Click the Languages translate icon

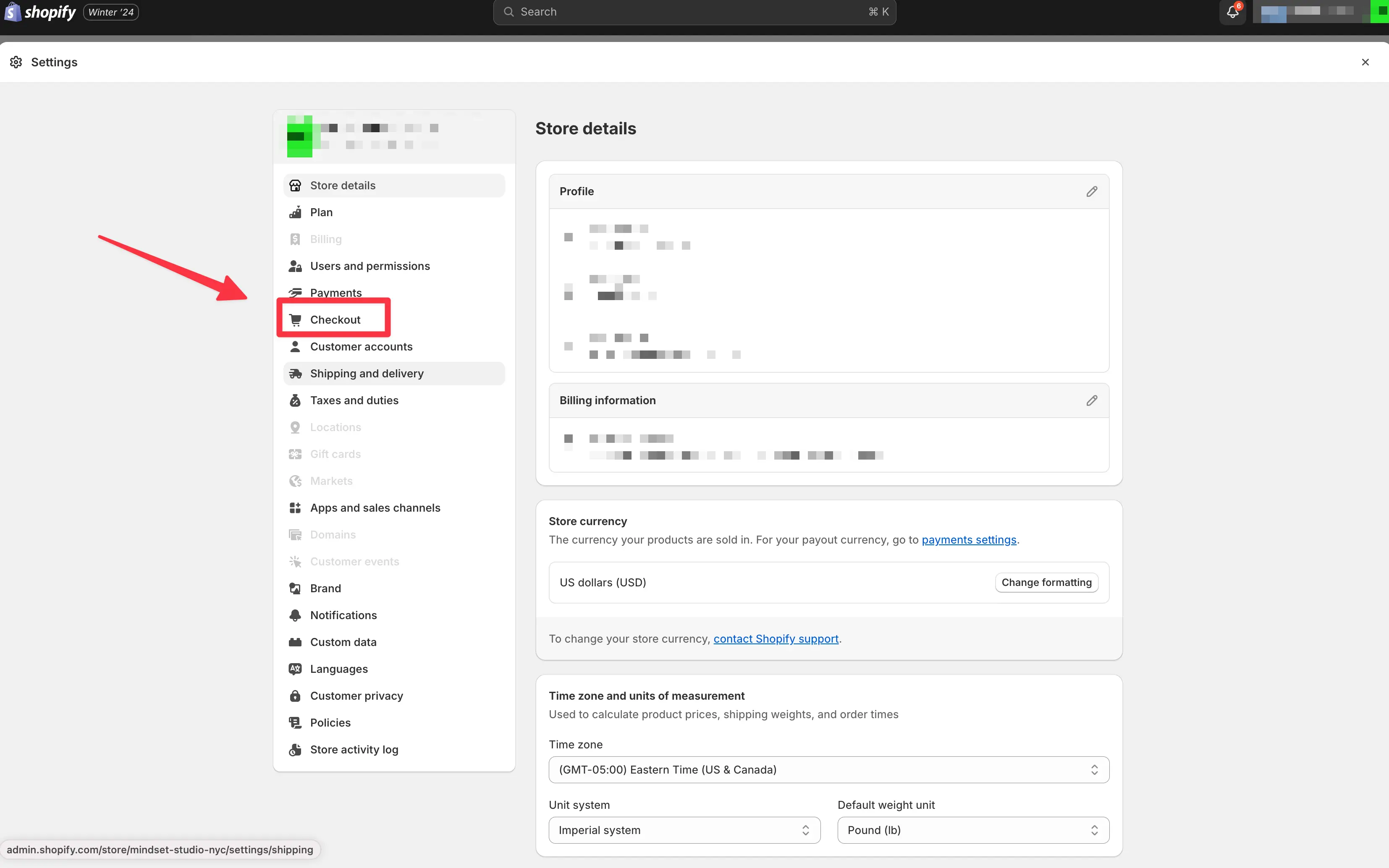pyautogui.click(x=295, y=669)
